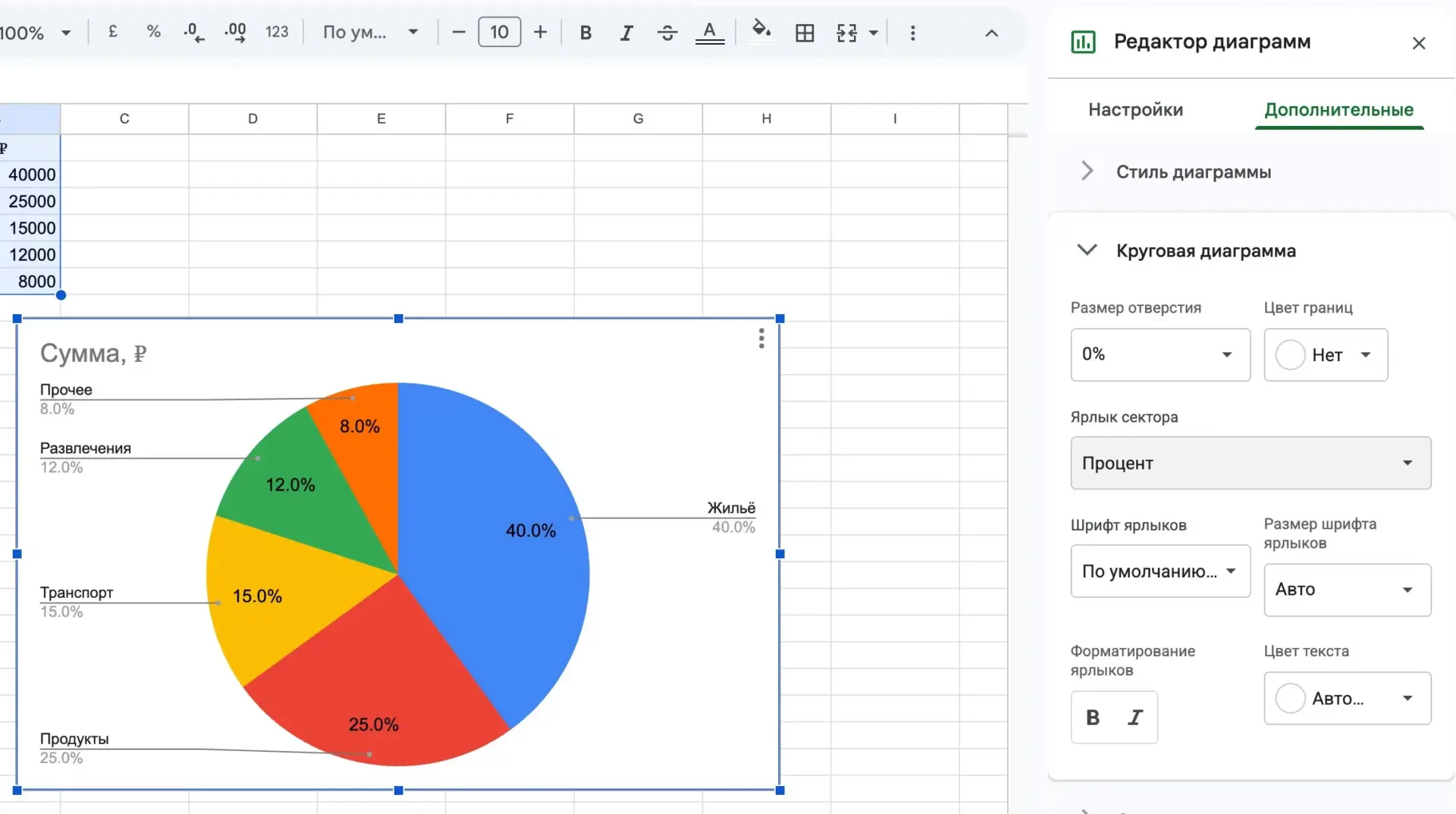Select the cell containing 40000
This screenshot has height=814, width=1456.
point(30,174)
